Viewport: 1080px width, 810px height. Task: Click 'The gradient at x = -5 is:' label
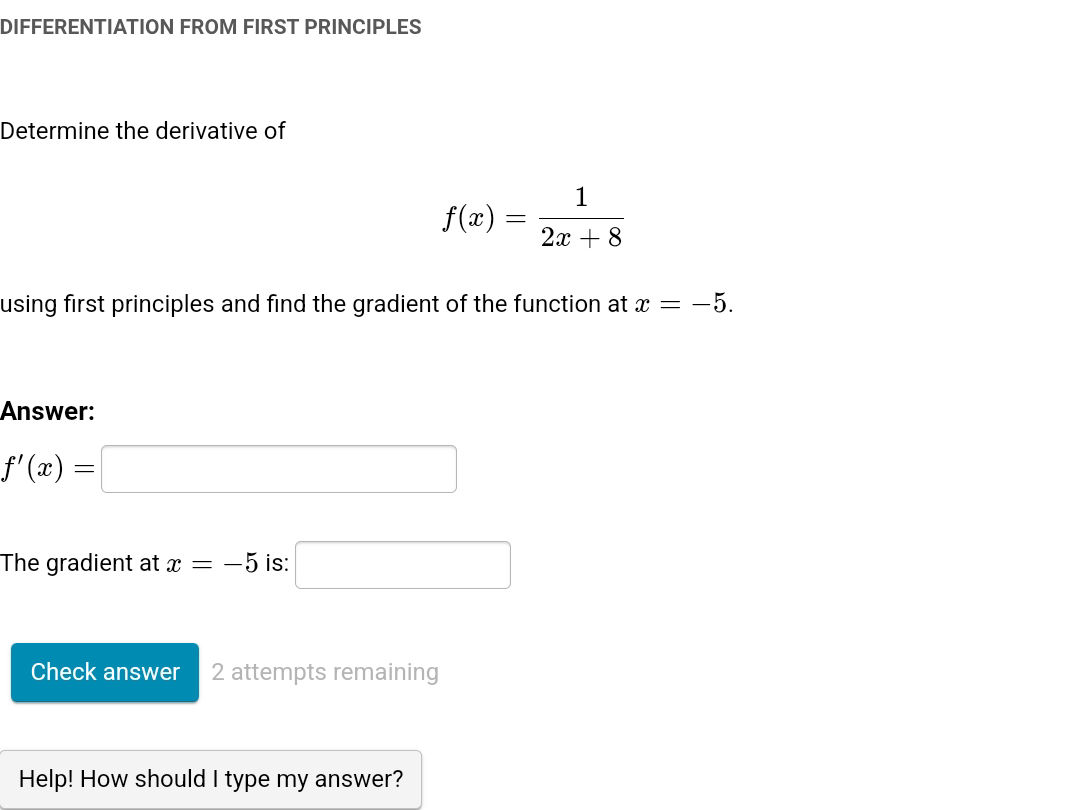coord(145,563)
